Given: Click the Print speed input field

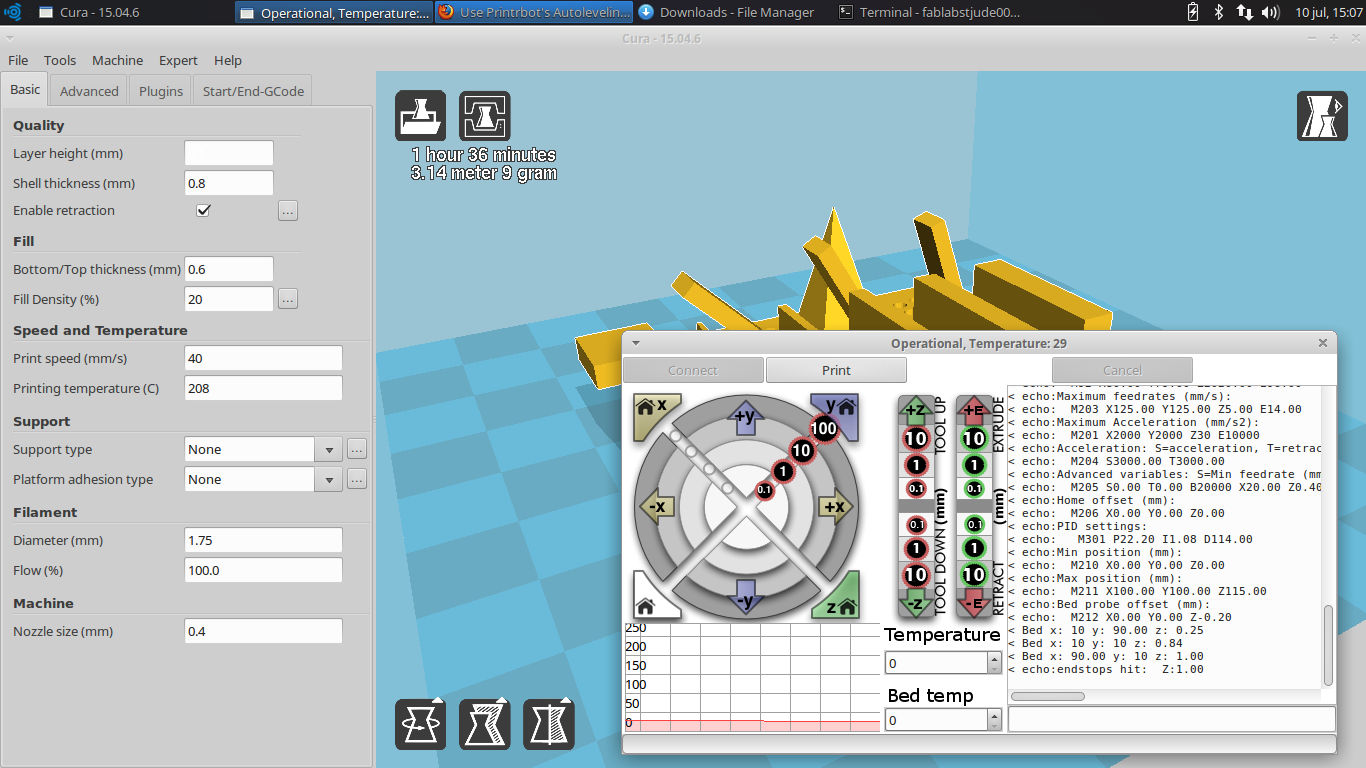Looking at the screenshot, I should point(264,359).
